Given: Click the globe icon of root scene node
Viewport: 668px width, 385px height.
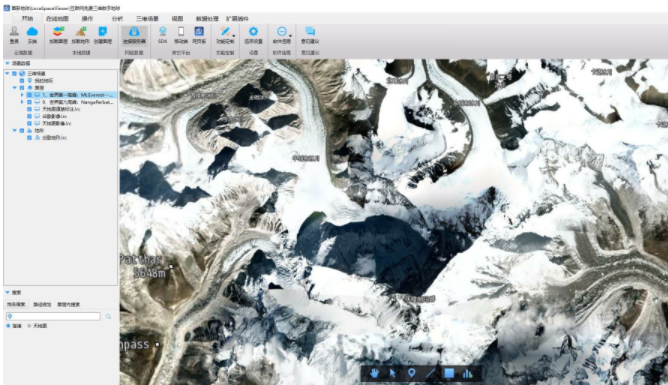Looking at the screenshot, I should (22, 74).
